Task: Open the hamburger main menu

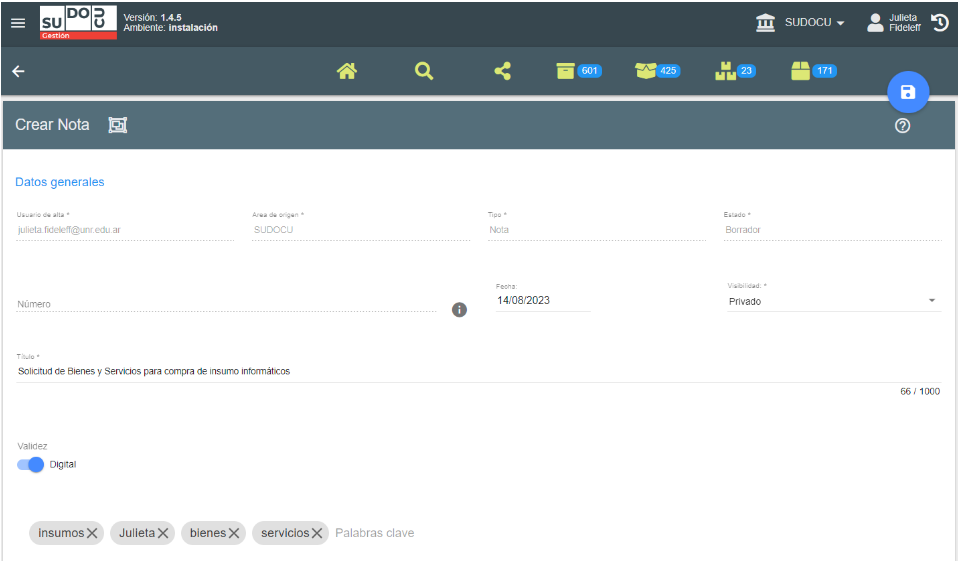Action: (x=18, y=22)
